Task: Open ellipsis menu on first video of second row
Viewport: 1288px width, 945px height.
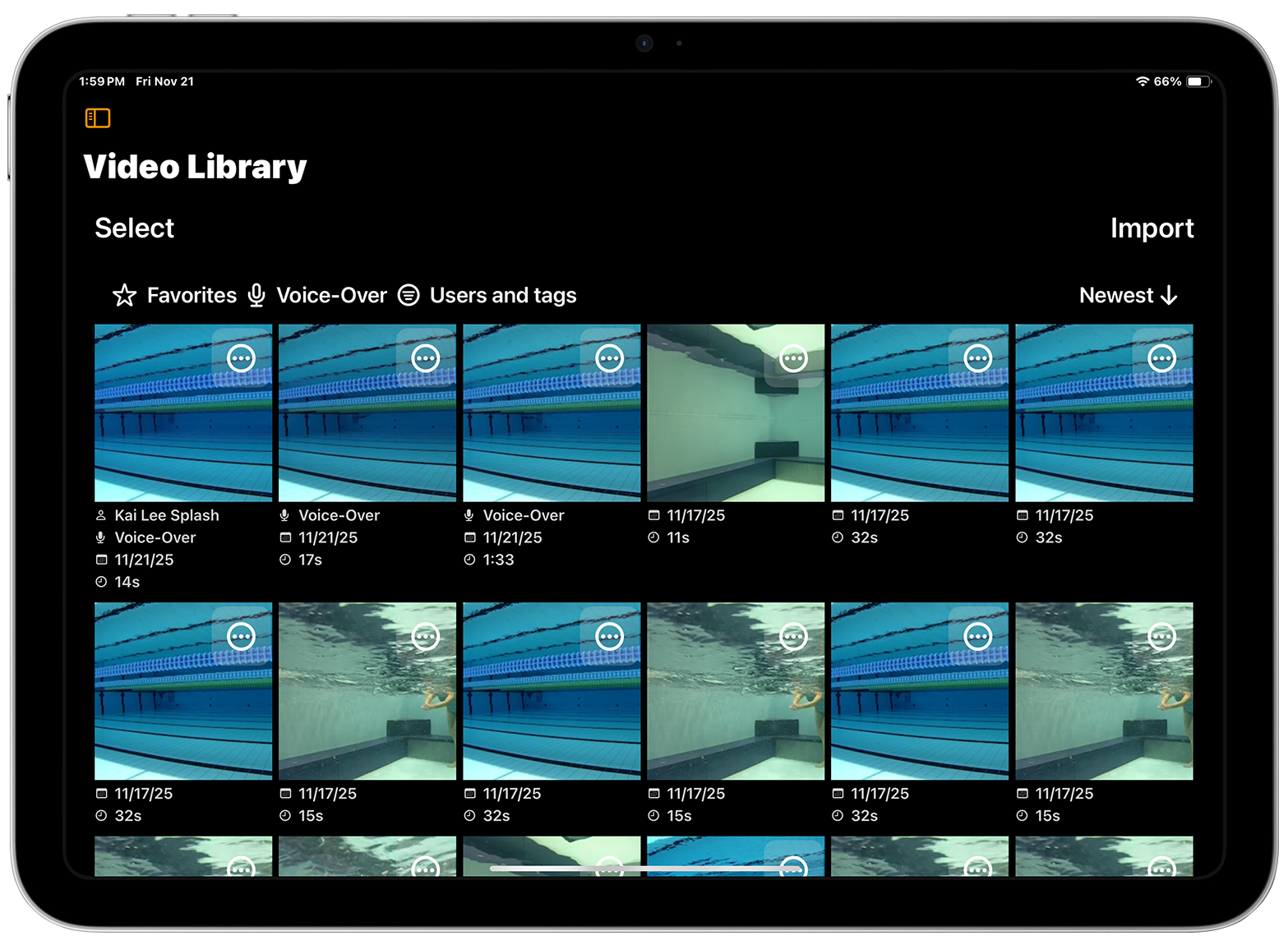Action: coord(241,637)
